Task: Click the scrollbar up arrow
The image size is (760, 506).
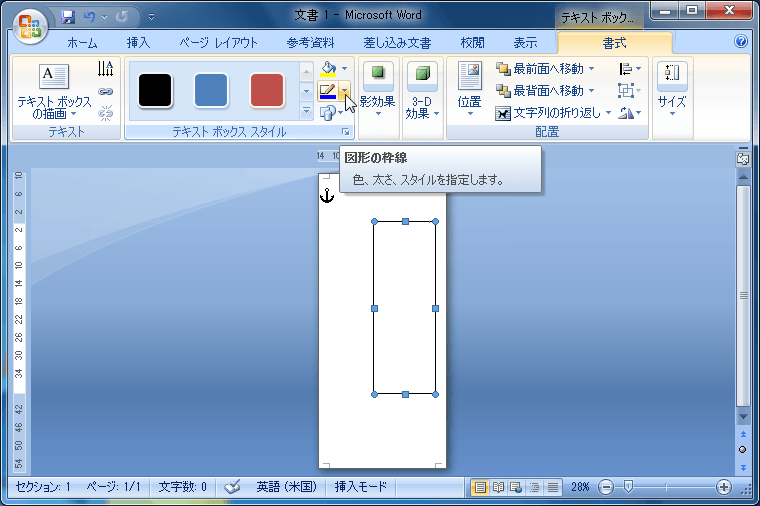Action: (x=743, y=177)
